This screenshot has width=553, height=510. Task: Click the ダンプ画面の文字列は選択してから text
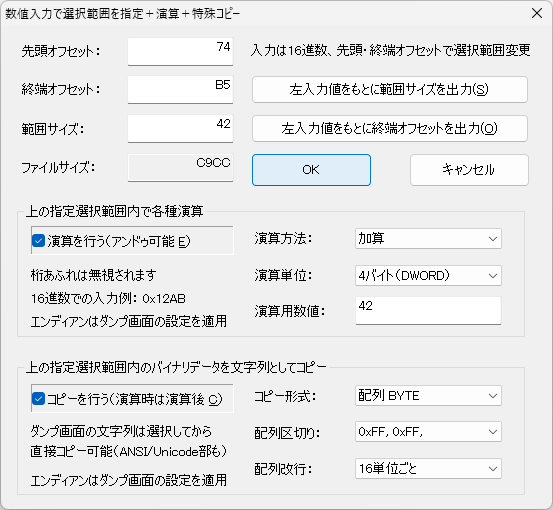(121, 431)
